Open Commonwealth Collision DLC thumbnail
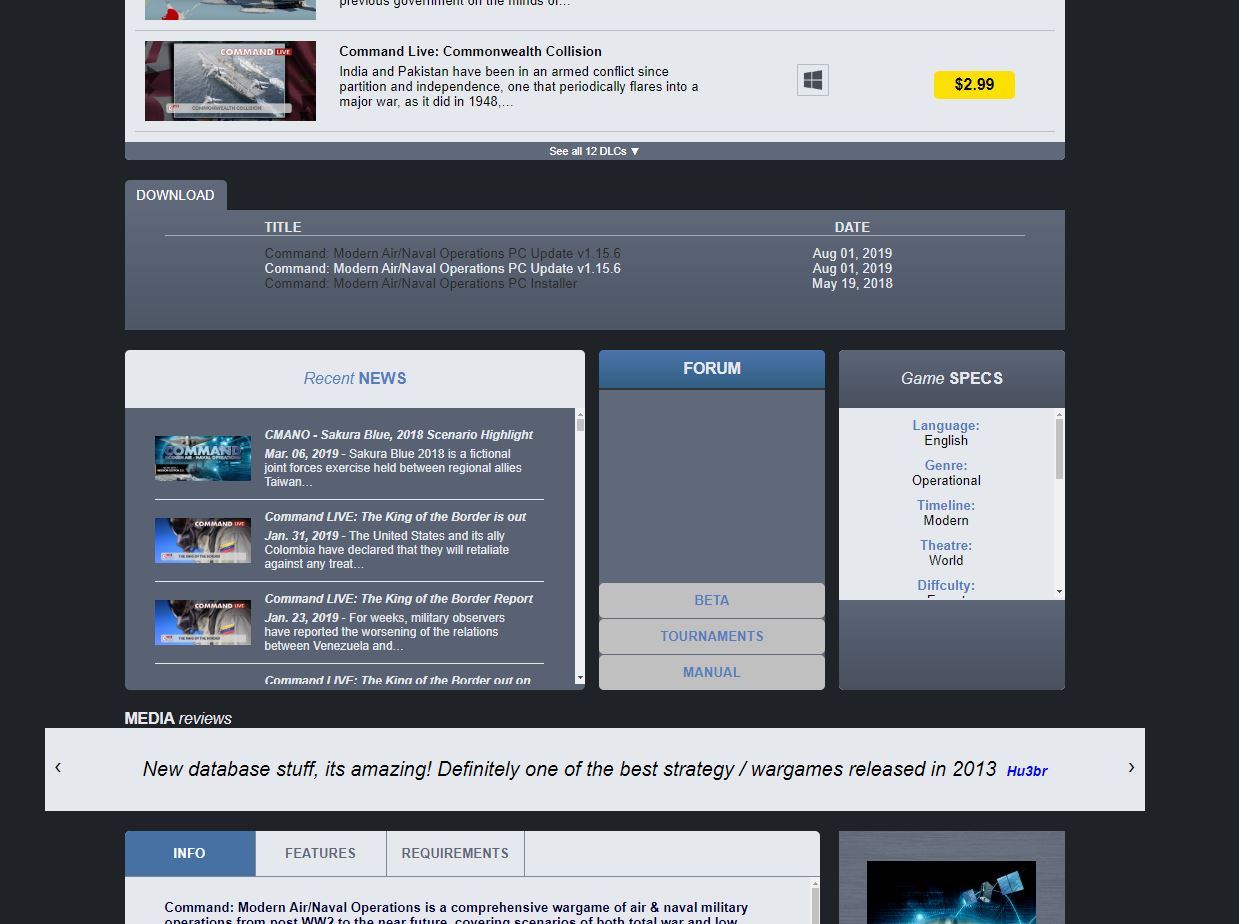This screenshot has width=1239, height=924. click(230, 81)
